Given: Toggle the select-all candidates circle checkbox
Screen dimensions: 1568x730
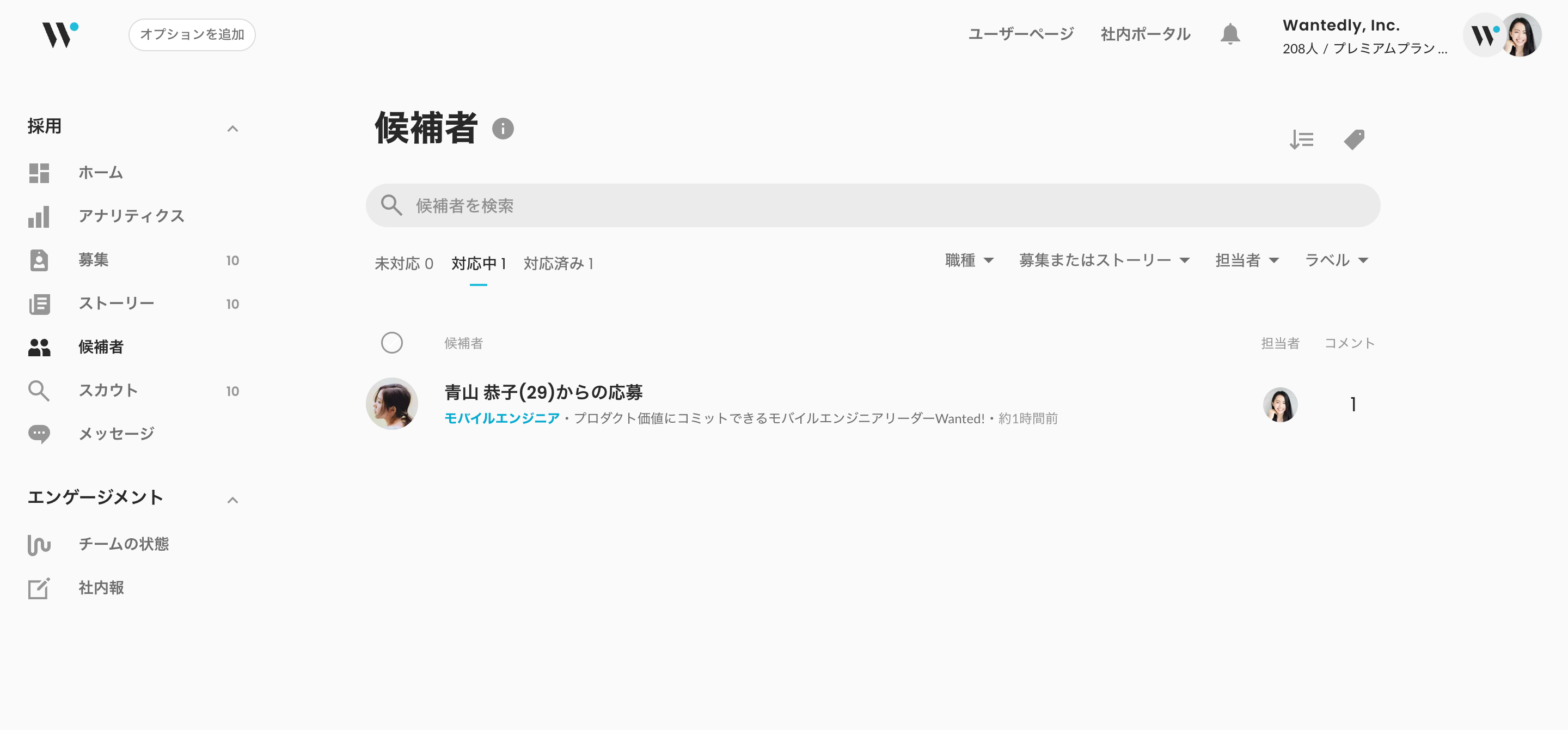Looking at the screenshot, I should point(391,343).
